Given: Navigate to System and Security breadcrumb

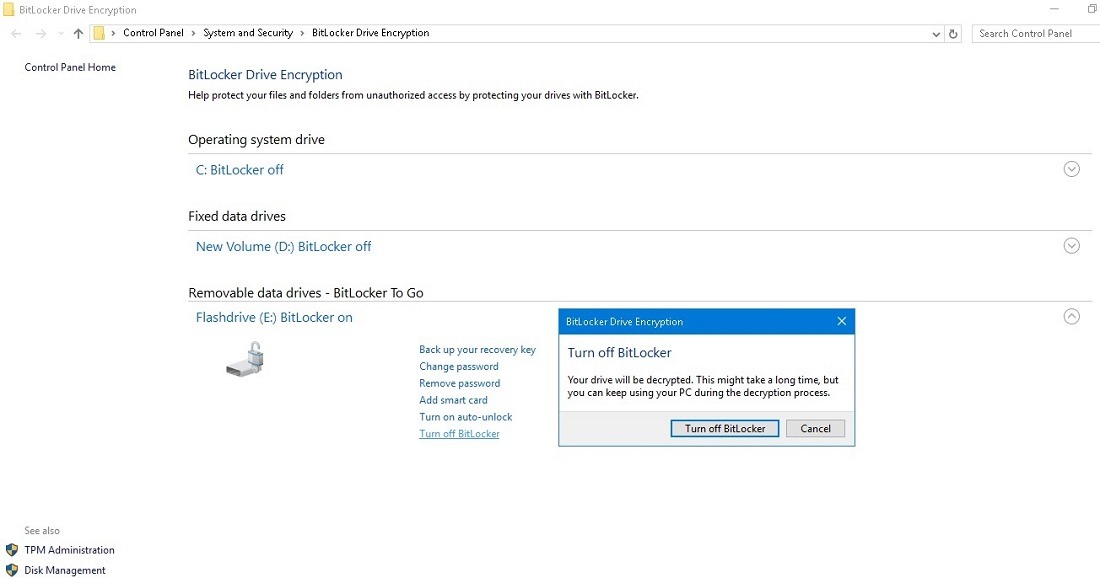Looking at the screenshot, I should pyautogui.click(x=248, y=32).
